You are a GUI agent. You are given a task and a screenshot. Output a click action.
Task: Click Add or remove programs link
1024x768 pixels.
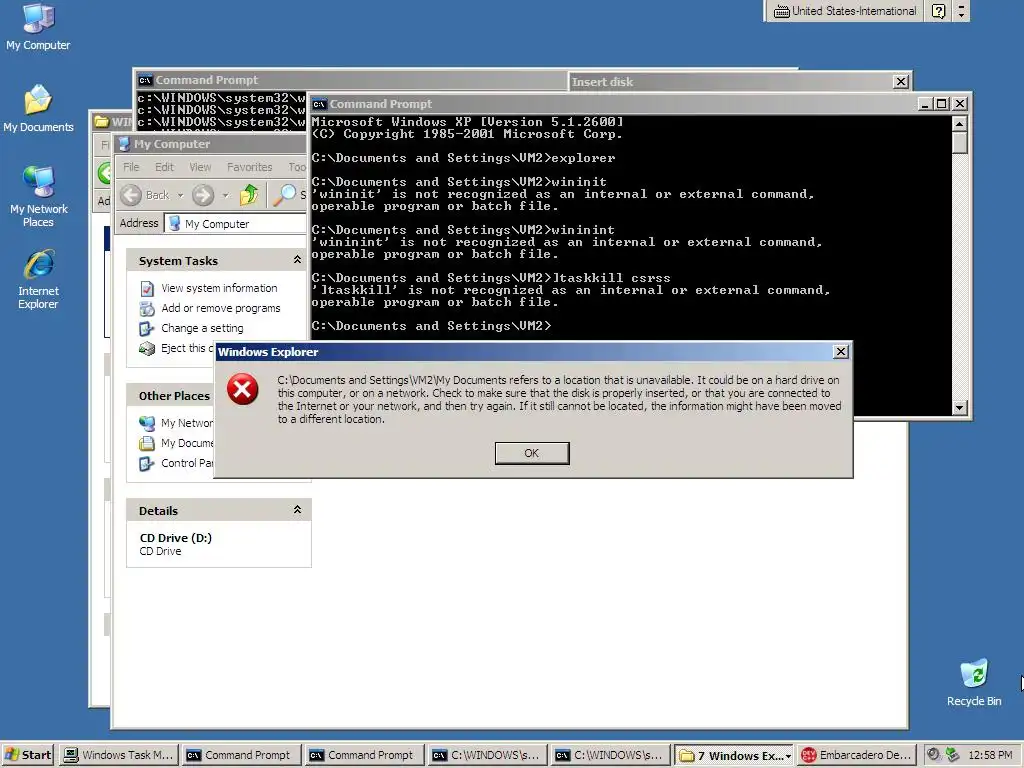(x=221, y=308)
